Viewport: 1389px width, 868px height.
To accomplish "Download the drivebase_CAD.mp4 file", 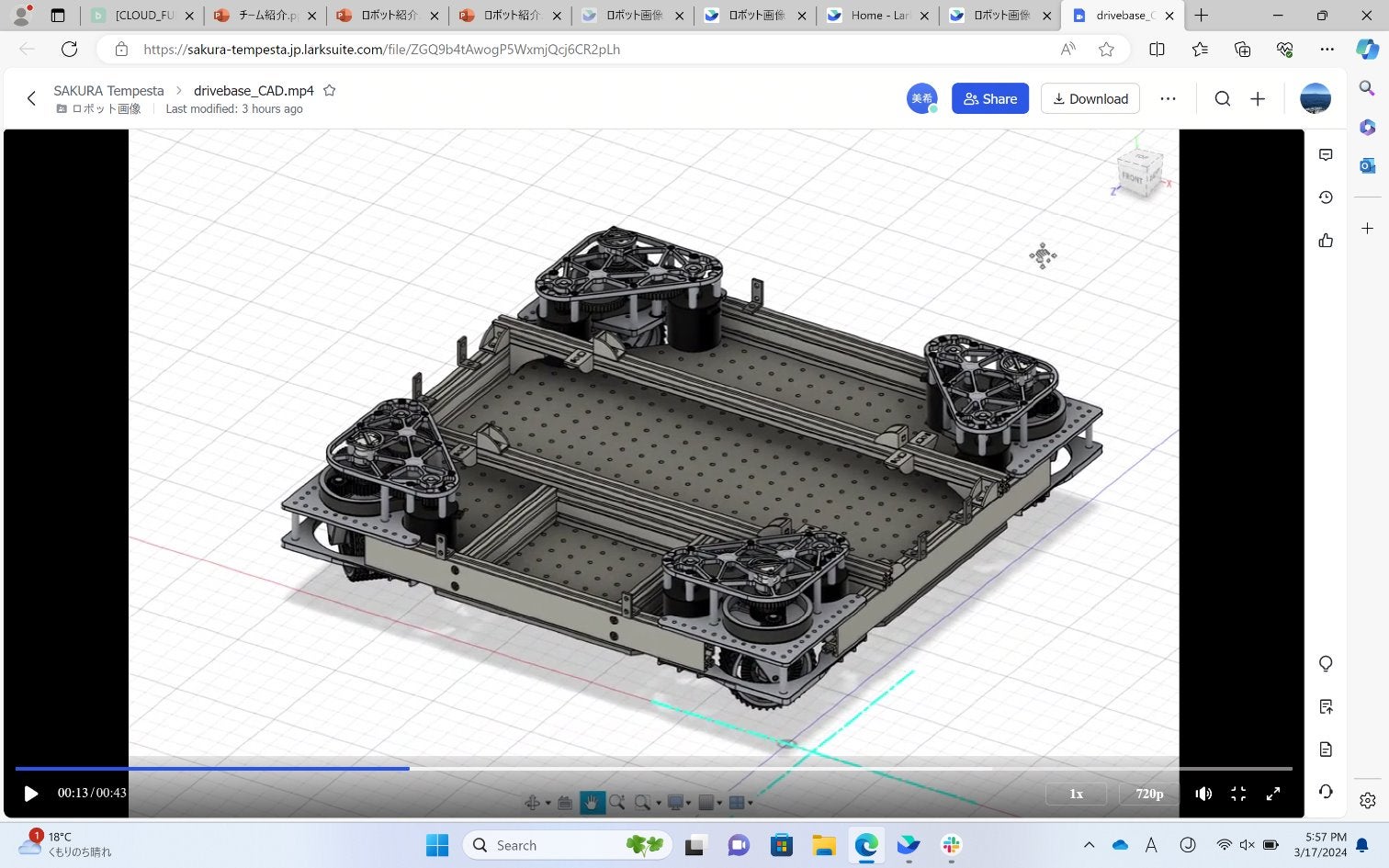I will point(1090,99).
